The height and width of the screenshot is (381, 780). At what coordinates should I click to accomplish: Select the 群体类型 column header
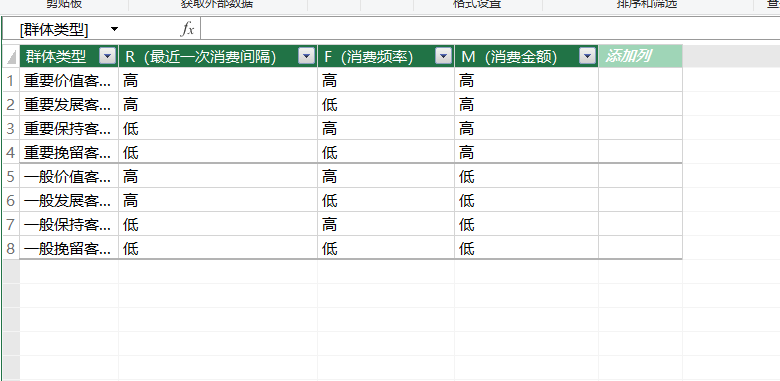click(69, 56)
